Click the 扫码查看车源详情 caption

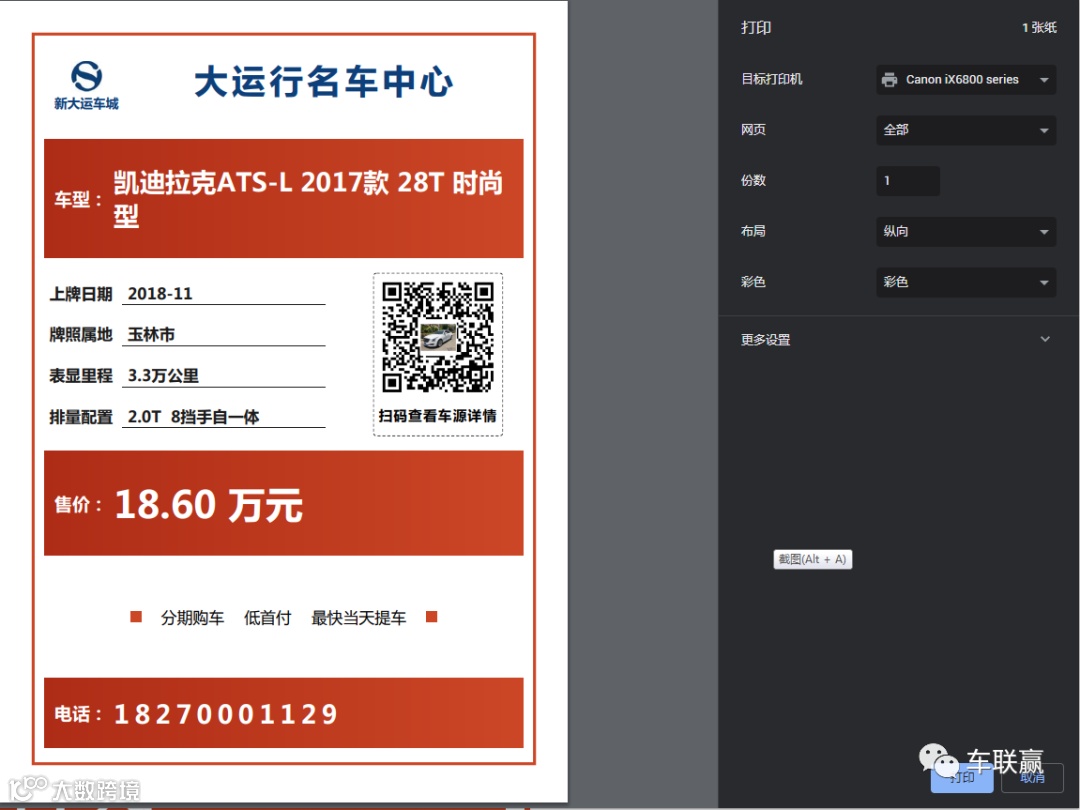437,416
